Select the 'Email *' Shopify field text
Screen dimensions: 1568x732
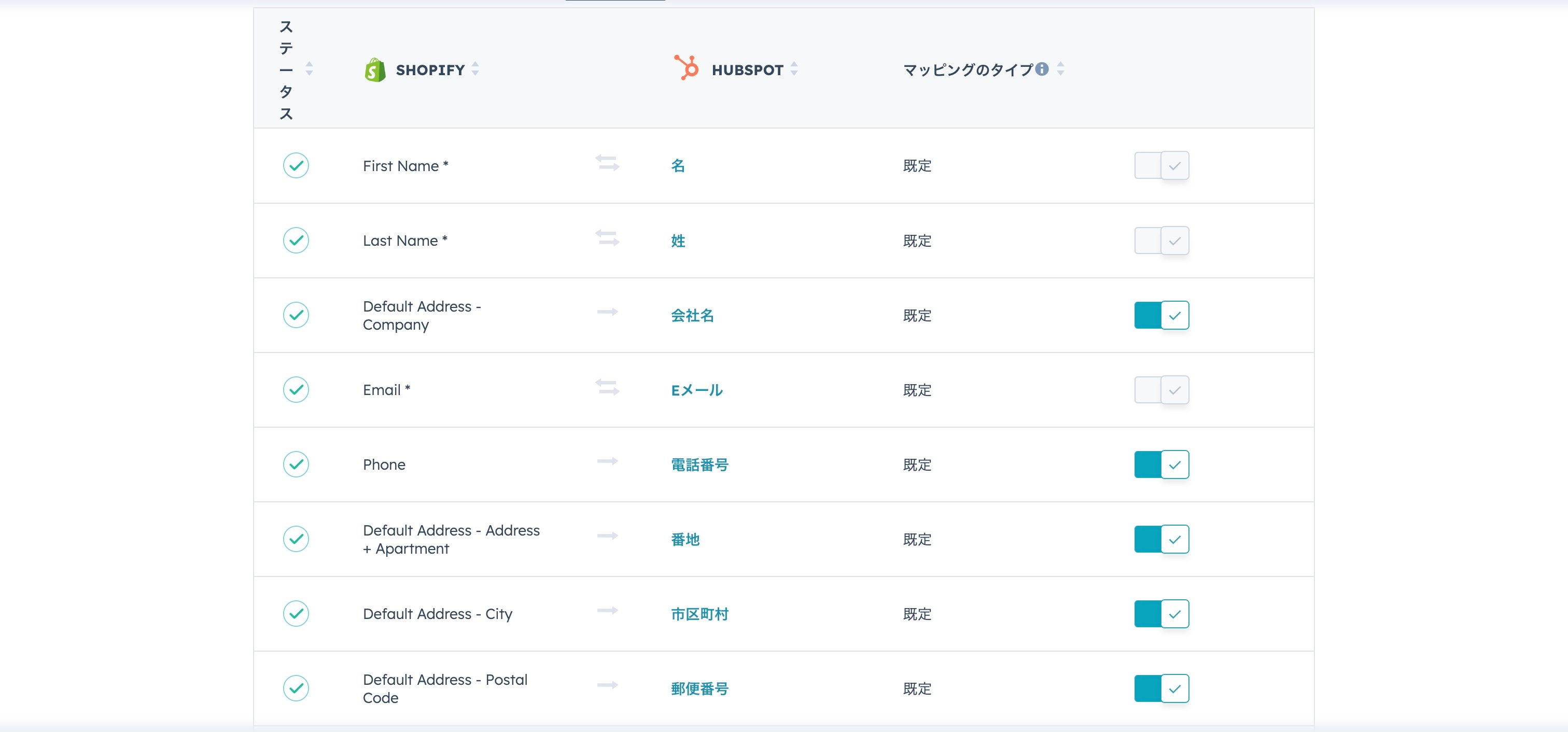[386, 389]
